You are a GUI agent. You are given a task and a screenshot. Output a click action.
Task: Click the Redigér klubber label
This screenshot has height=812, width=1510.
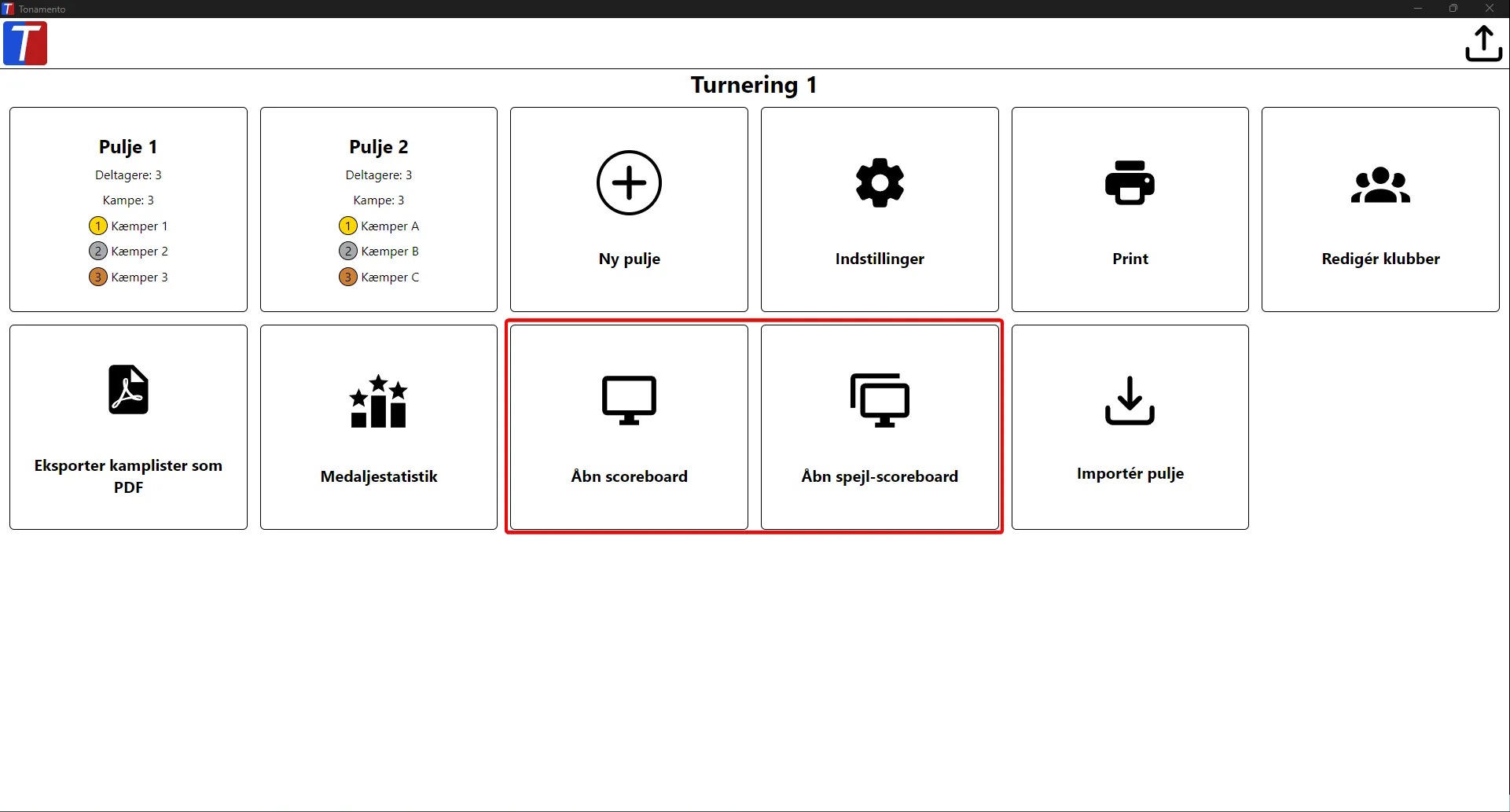(1380, 259)
